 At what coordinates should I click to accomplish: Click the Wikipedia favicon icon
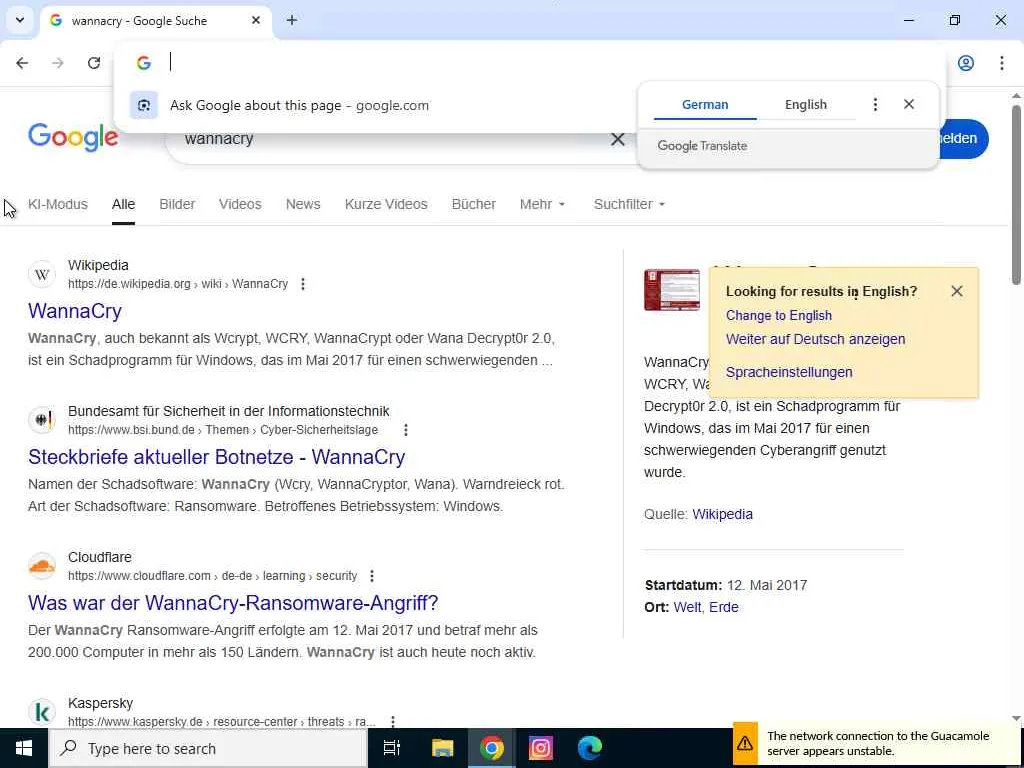click(x=42, y=274)
